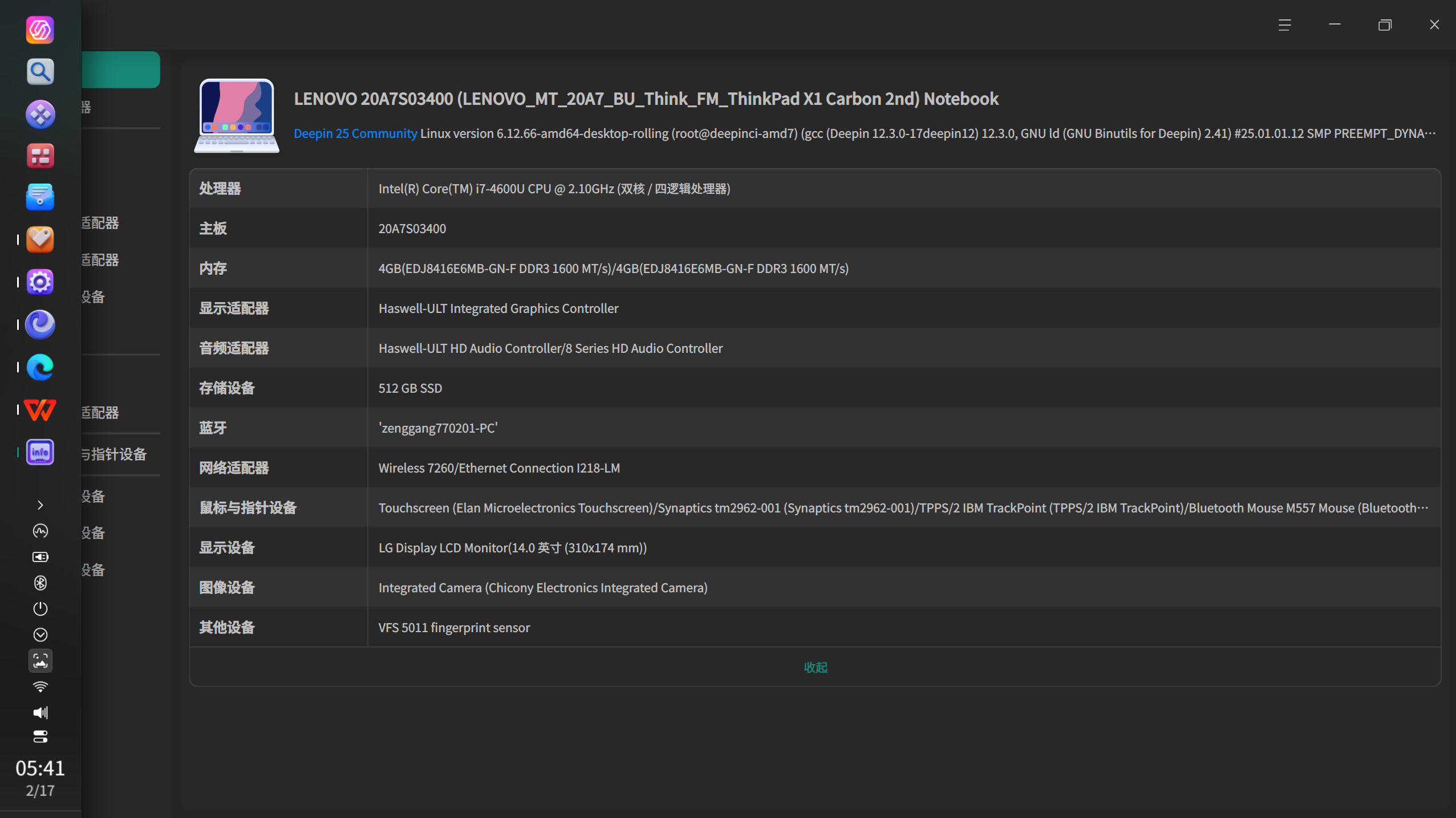Viewport: 1456px width, 818px height.
Task: Click the 05:41 clock in the dock
Action: point(40,768)
